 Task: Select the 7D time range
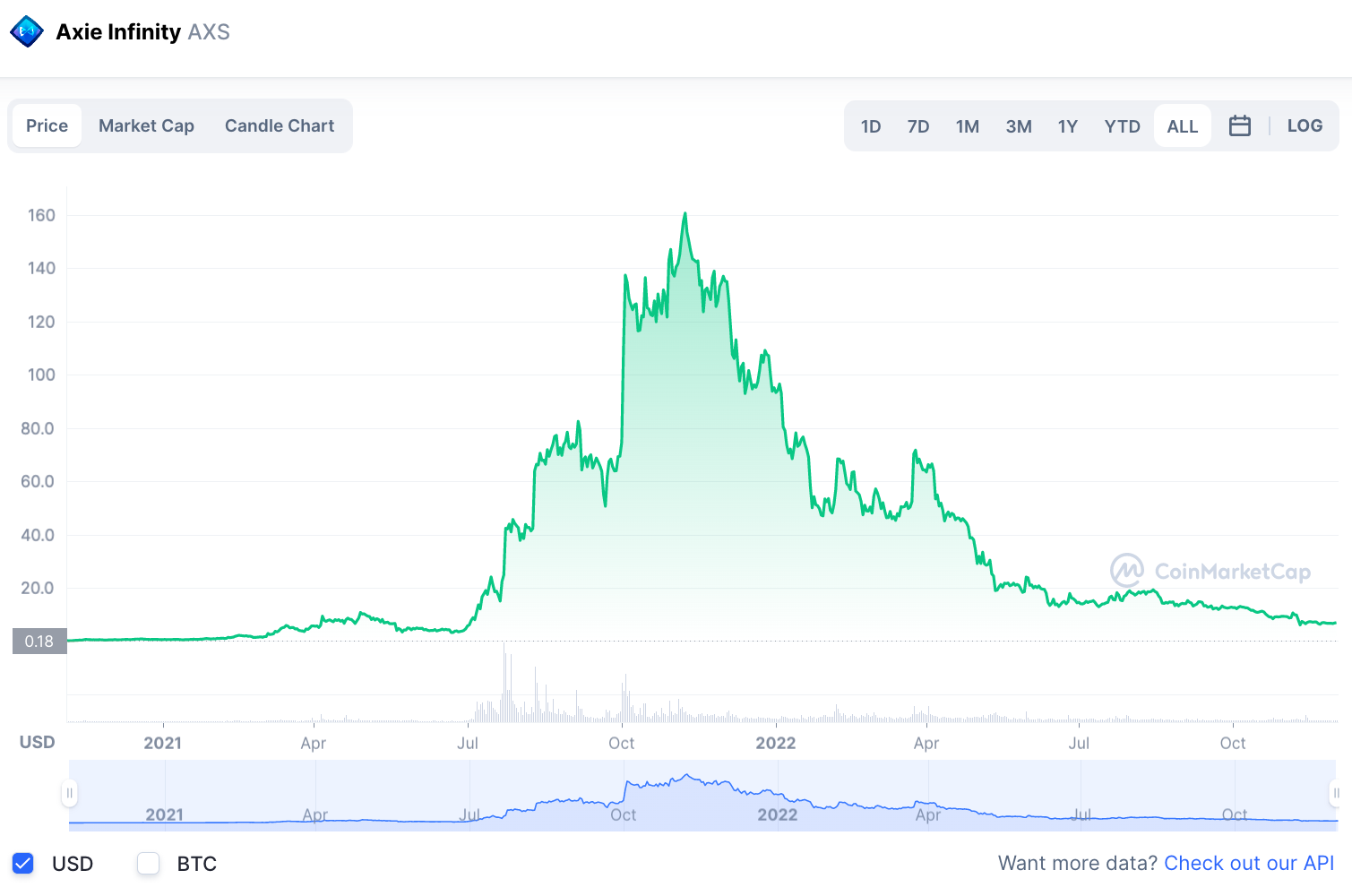918,126
